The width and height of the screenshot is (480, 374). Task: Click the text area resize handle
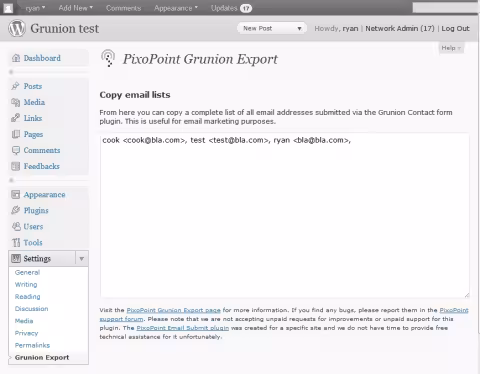(467, 295)
